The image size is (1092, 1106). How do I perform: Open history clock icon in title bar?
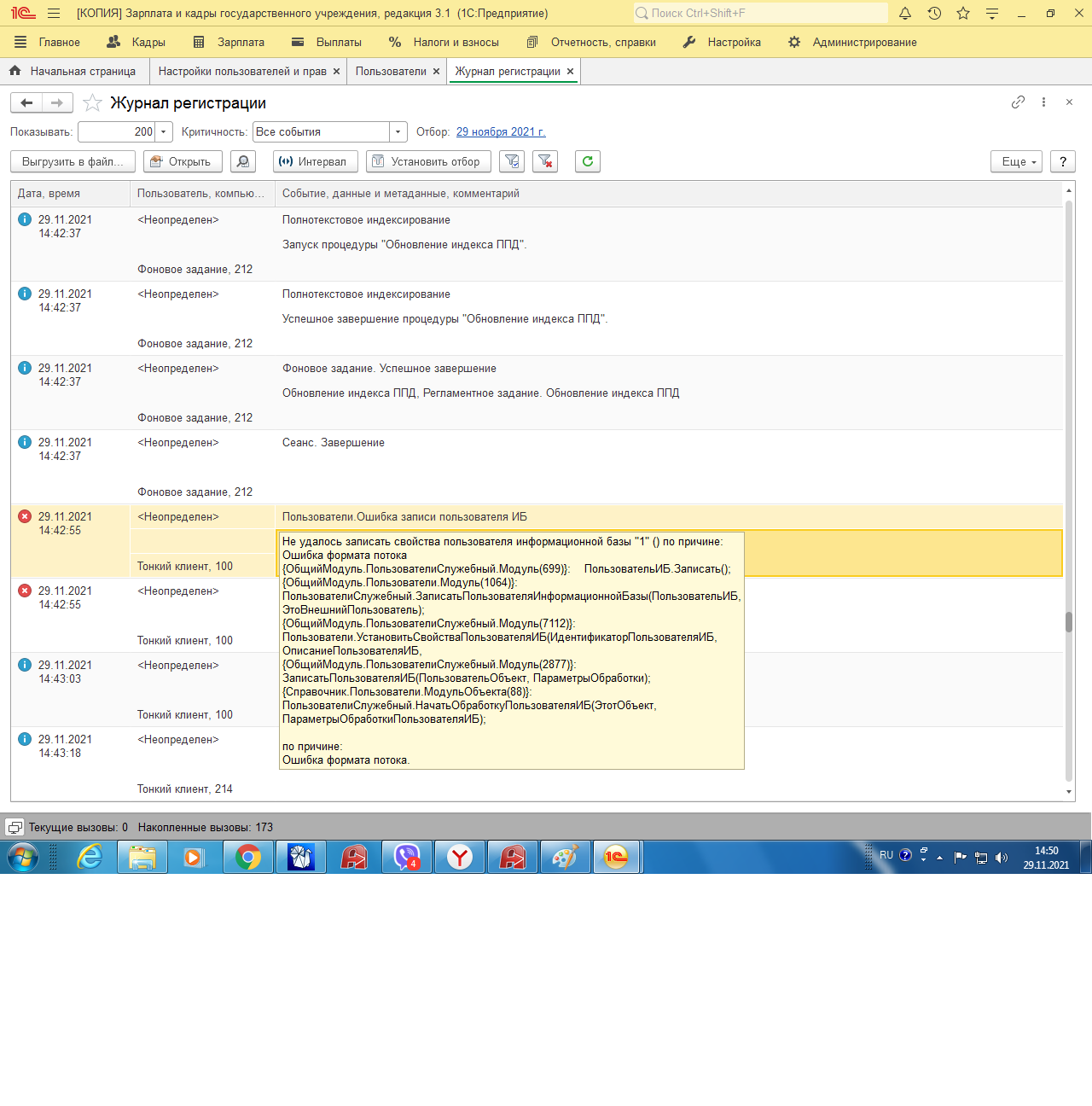934,14
